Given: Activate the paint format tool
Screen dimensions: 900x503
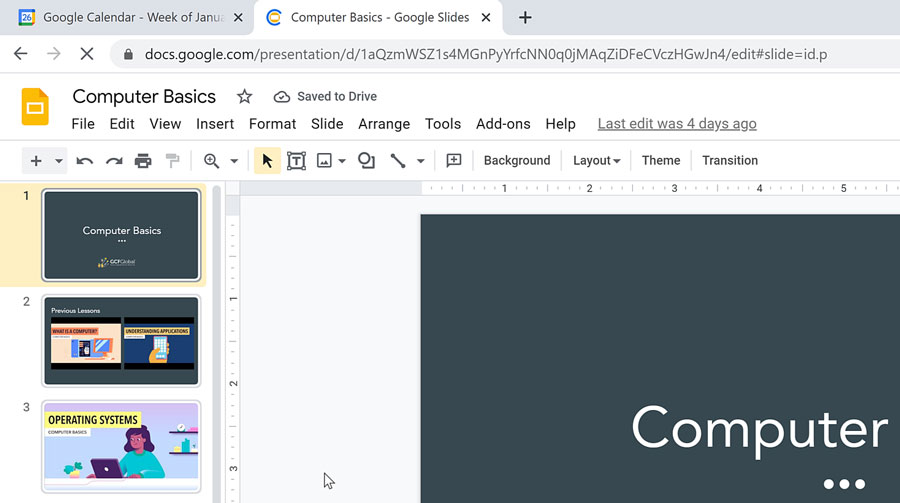Looking at the screenshot, I should [x=172, y=161].
